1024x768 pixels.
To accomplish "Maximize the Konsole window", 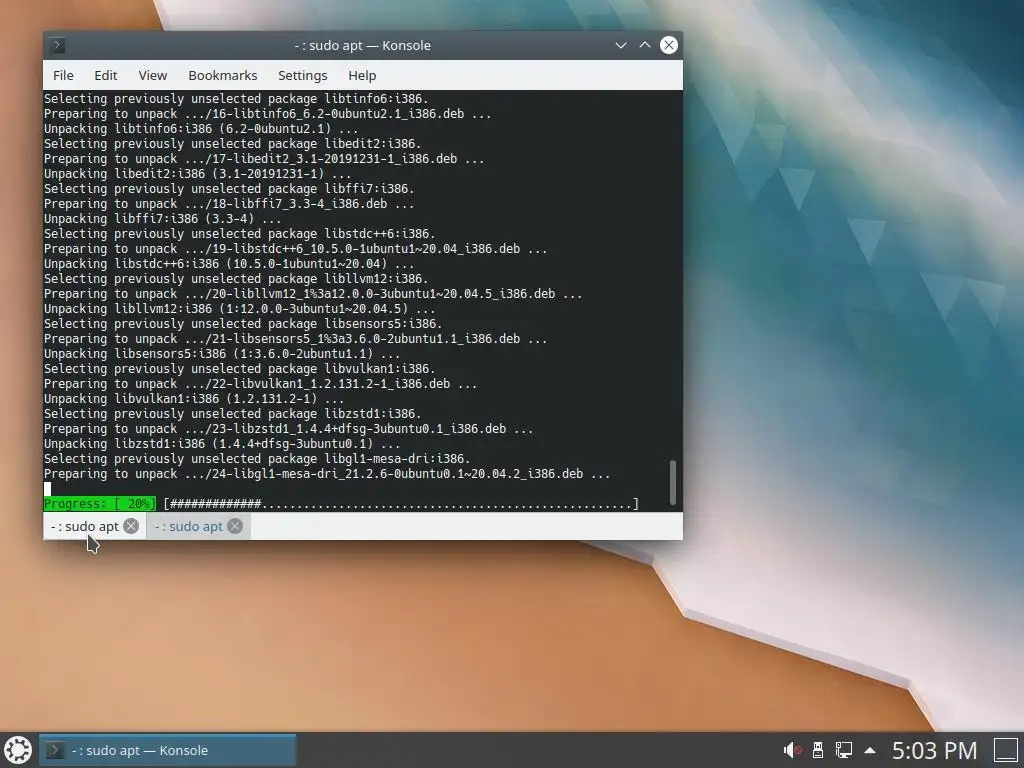I will point(645,45).
